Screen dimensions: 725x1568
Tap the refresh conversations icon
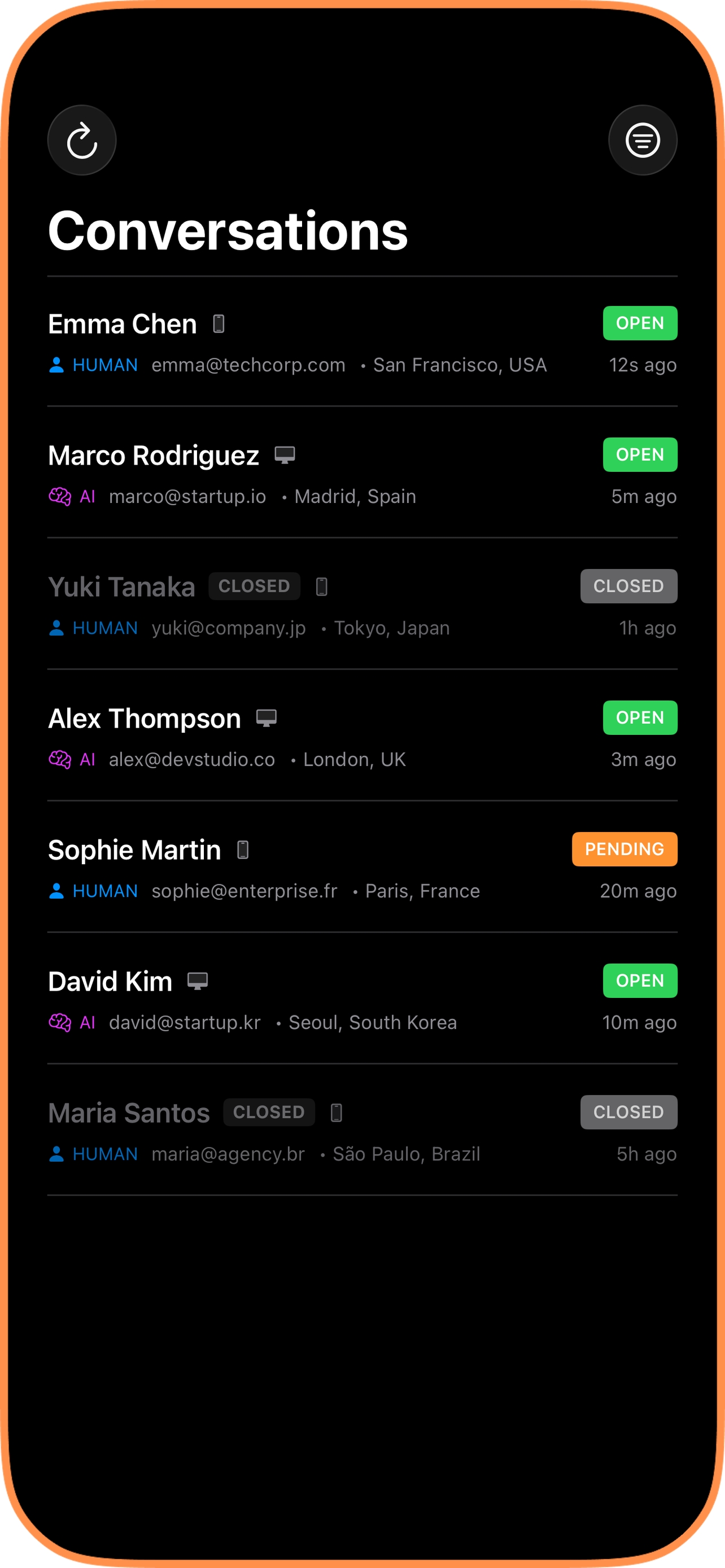click(82, 141)
